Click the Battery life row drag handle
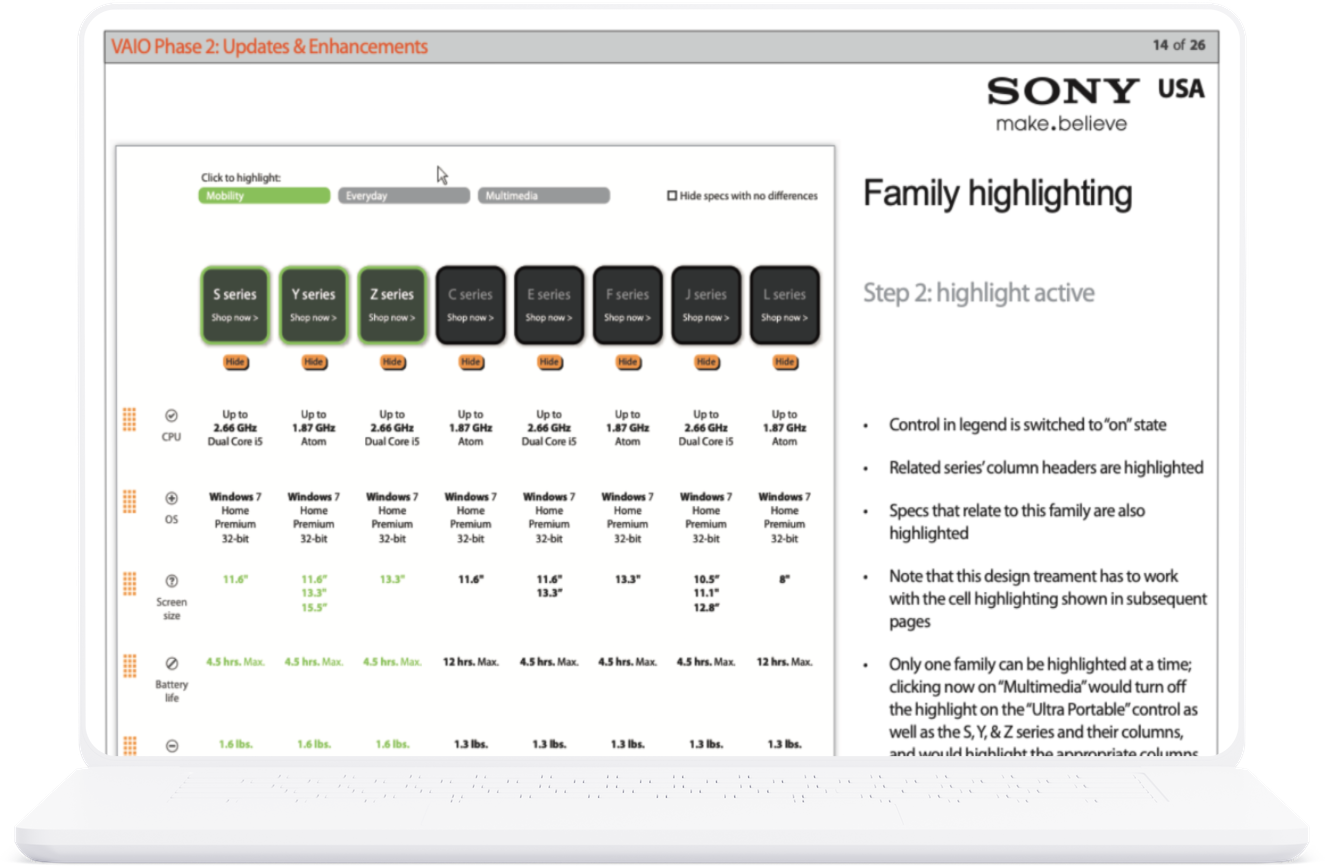This screenshot has height=866, width=1325. pyautogui.click(x=129, y=666)
